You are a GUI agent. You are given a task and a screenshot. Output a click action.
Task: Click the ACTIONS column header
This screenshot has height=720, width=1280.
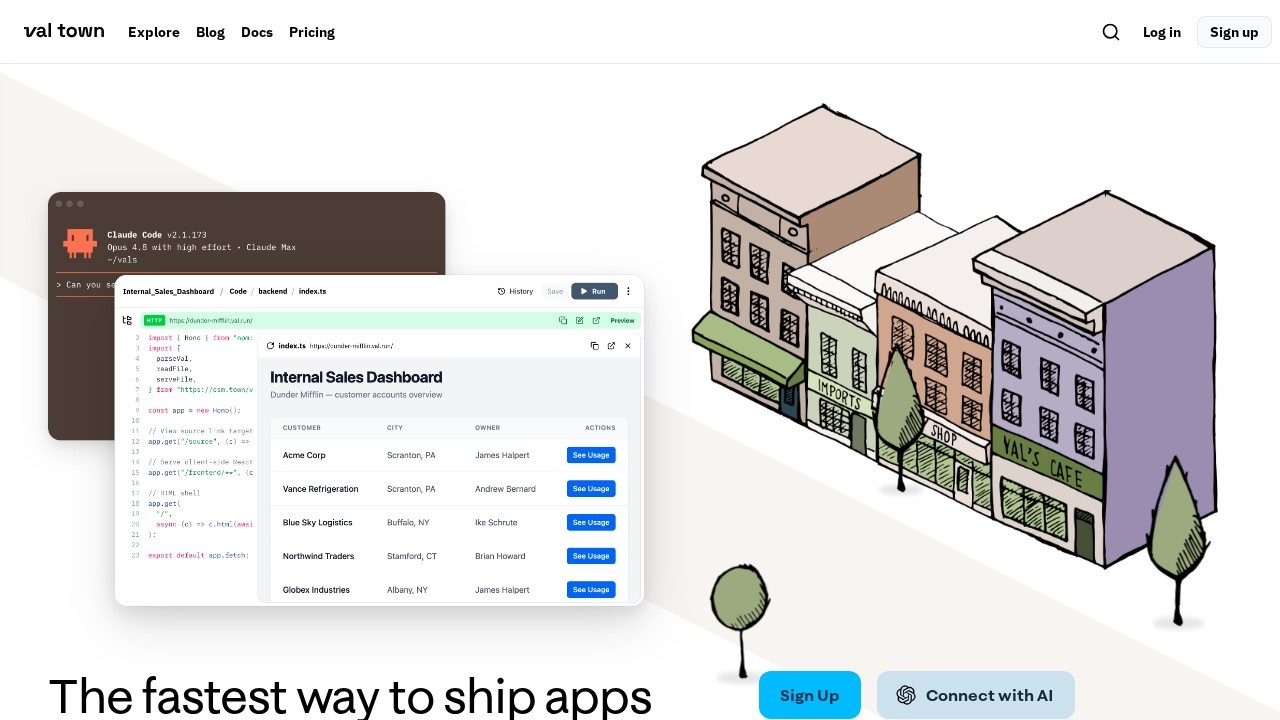point(600,428)
